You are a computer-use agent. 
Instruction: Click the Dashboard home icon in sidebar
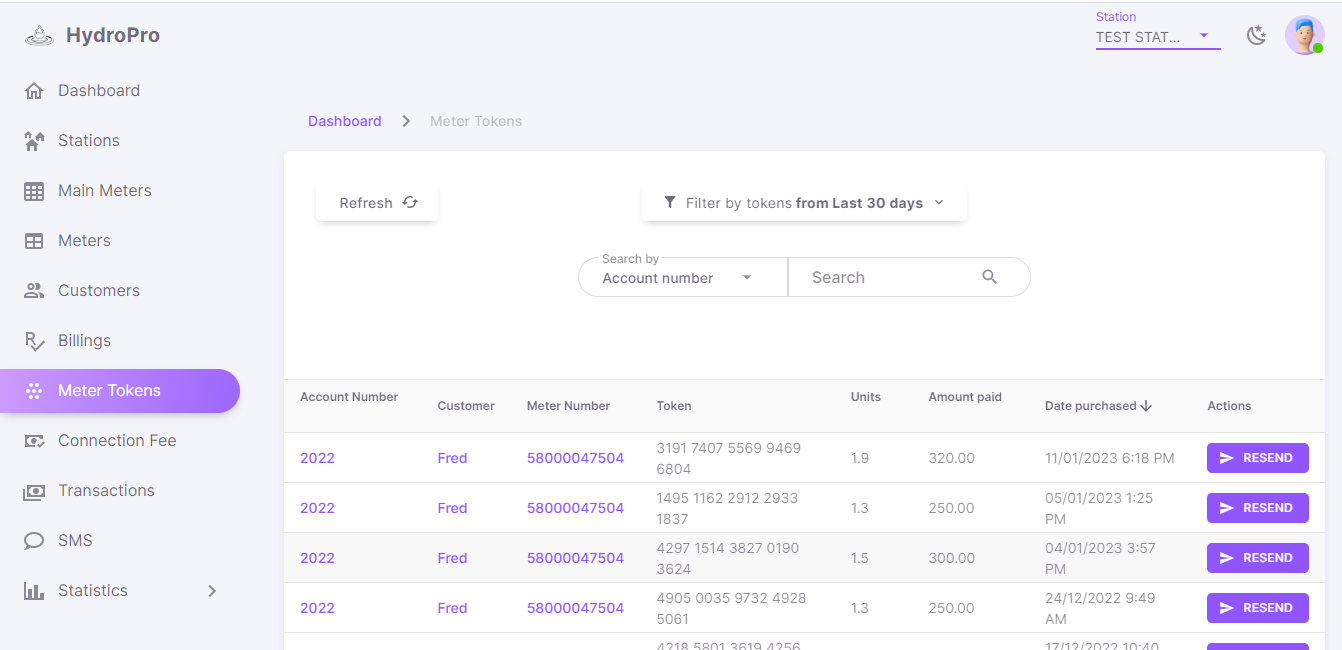(34, 91)
